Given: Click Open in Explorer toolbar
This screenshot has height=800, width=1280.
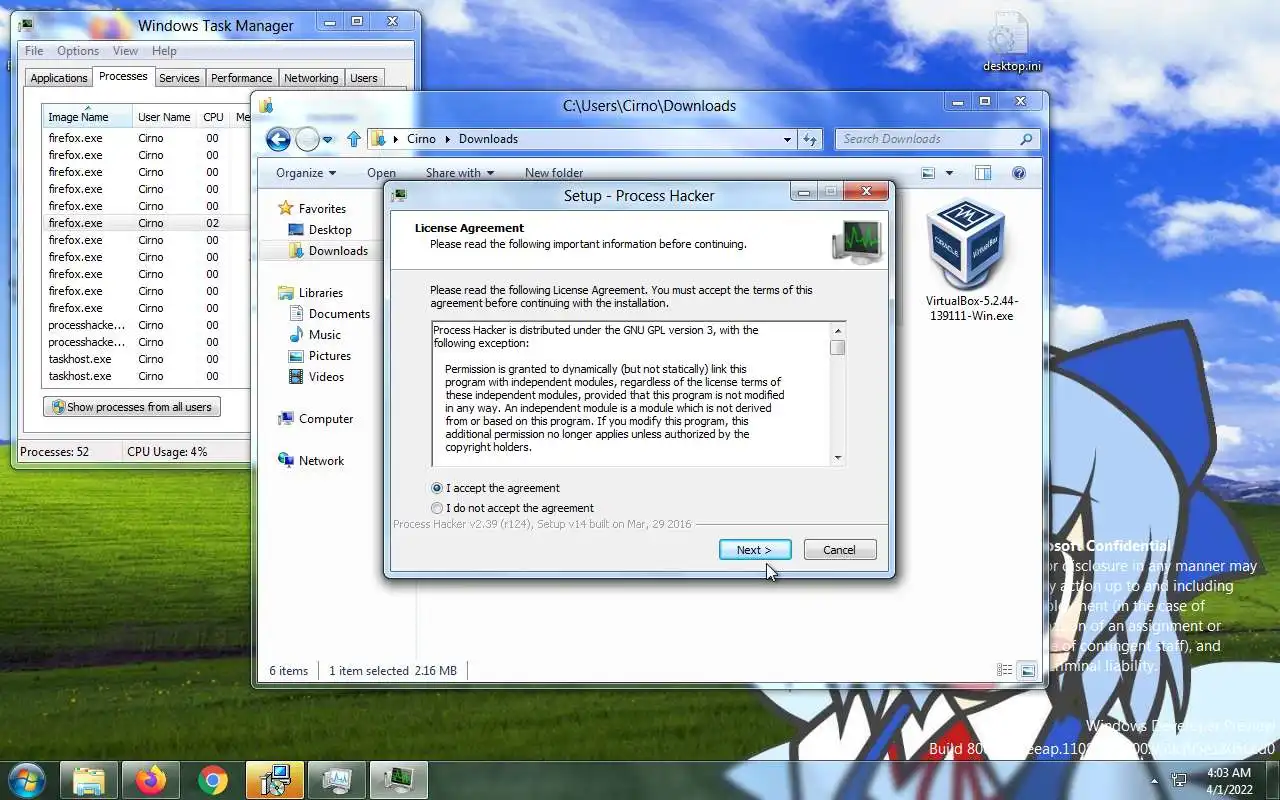Looking at the screenshot, I should point(381,173).
